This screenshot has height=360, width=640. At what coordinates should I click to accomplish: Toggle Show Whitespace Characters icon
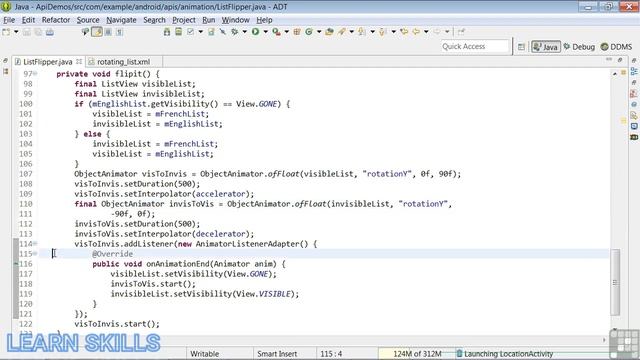click(119, 32)
